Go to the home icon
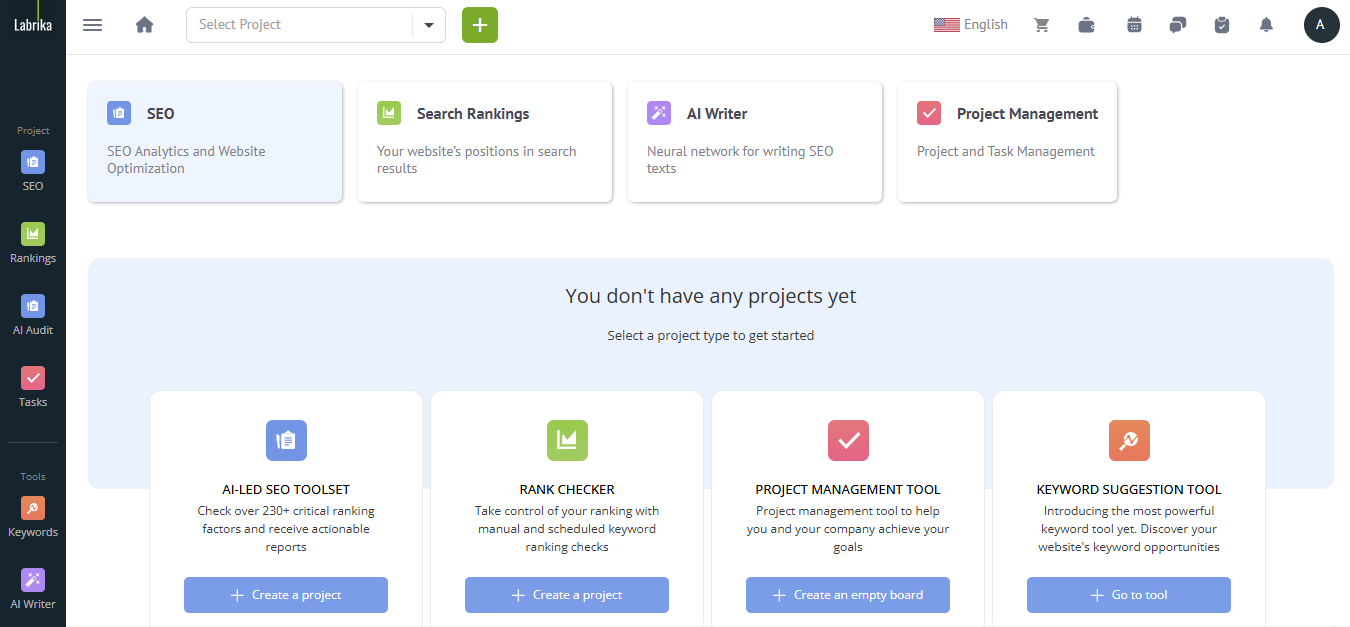The image size is (1350, 627). coord(145,25)
